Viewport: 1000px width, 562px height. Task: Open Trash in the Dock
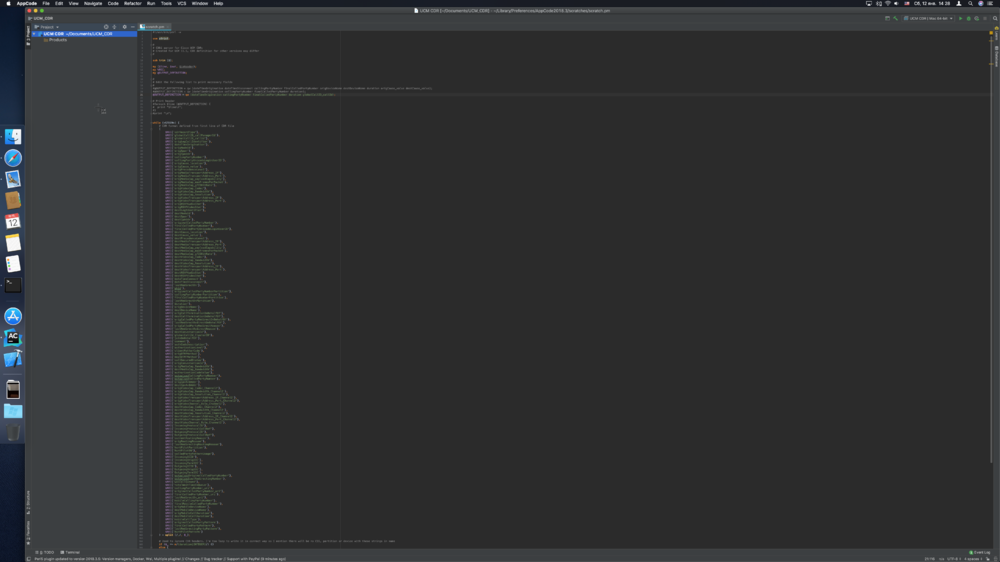13,433
